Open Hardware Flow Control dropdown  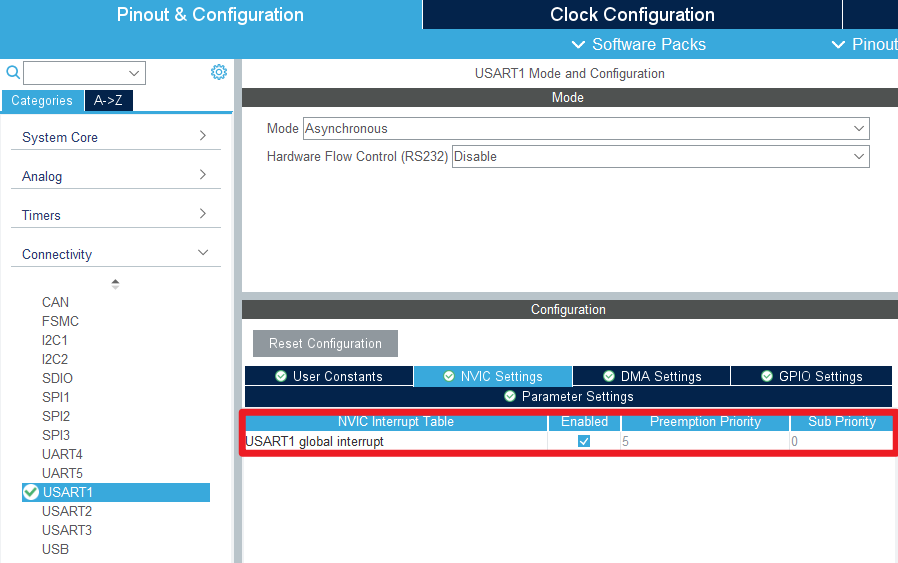[660, 156]
